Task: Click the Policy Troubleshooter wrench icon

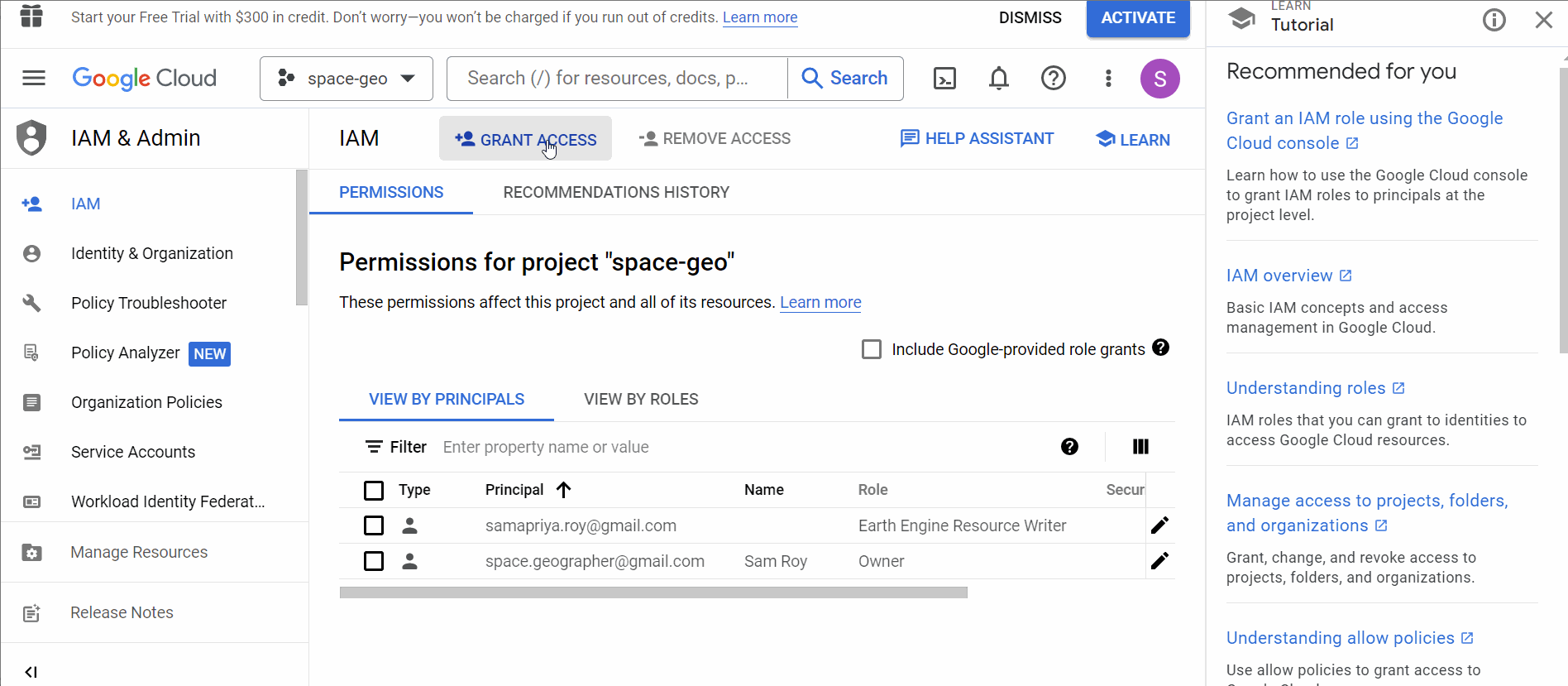Action: click(x=31, y=303)
